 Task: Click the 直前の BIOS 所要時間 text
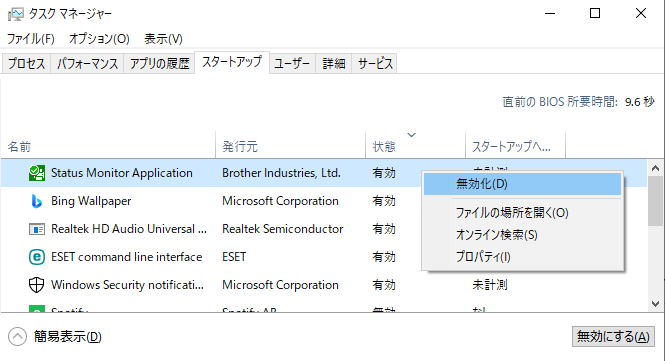pos(560,102)
